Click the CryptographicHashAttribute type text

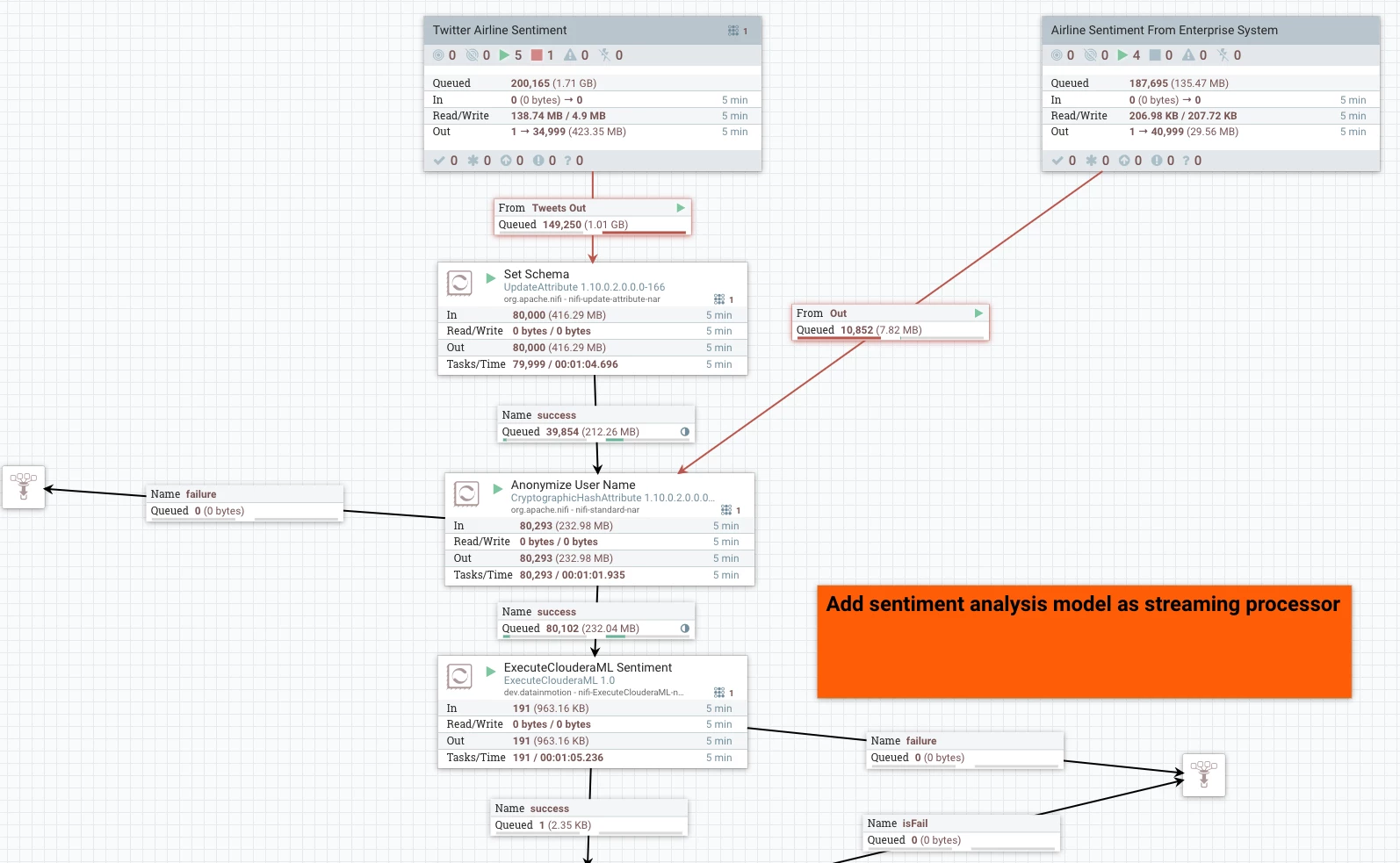coord(613,498)
